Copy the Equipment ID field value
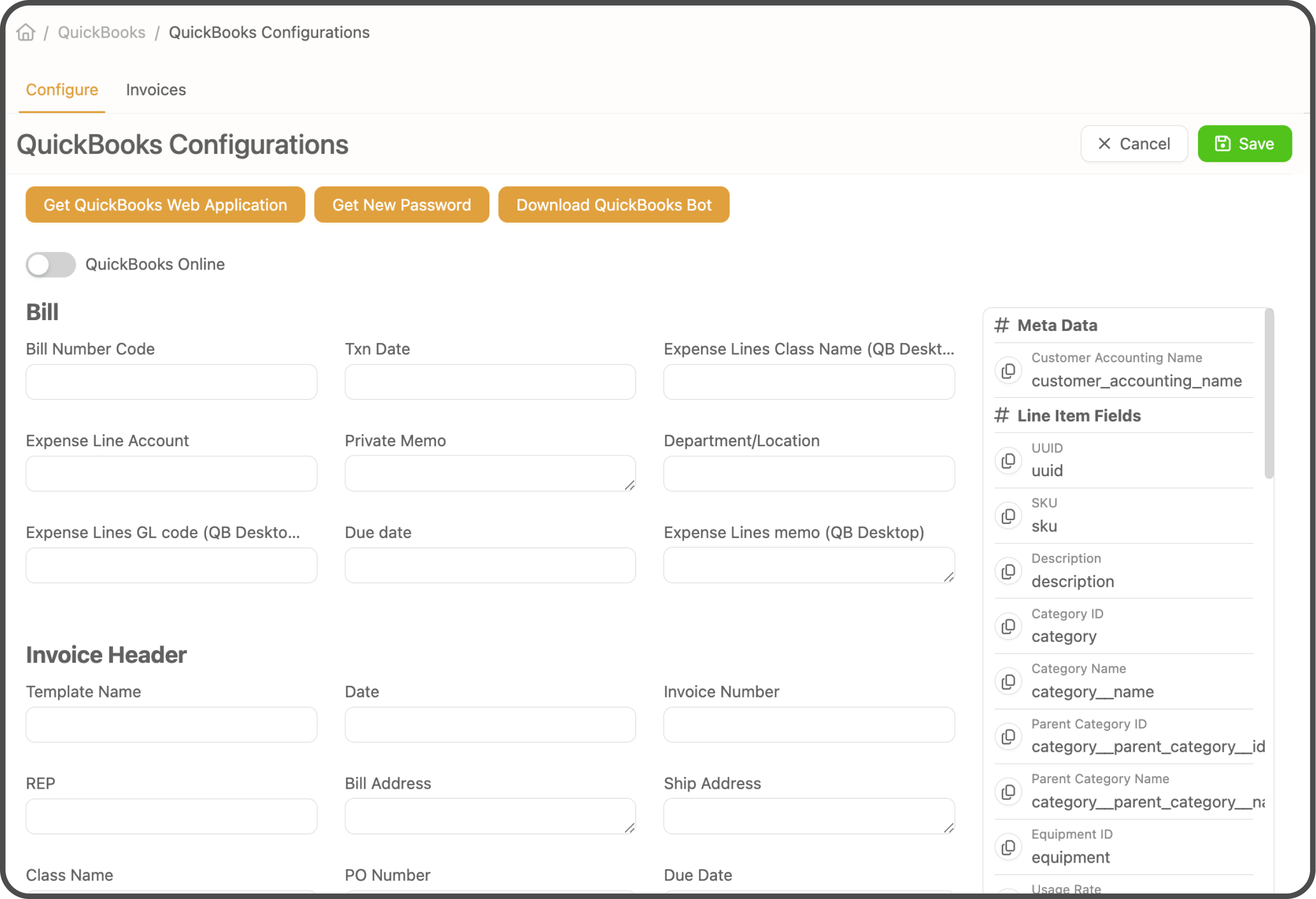1316x899 pixels. click(1008, 846)
